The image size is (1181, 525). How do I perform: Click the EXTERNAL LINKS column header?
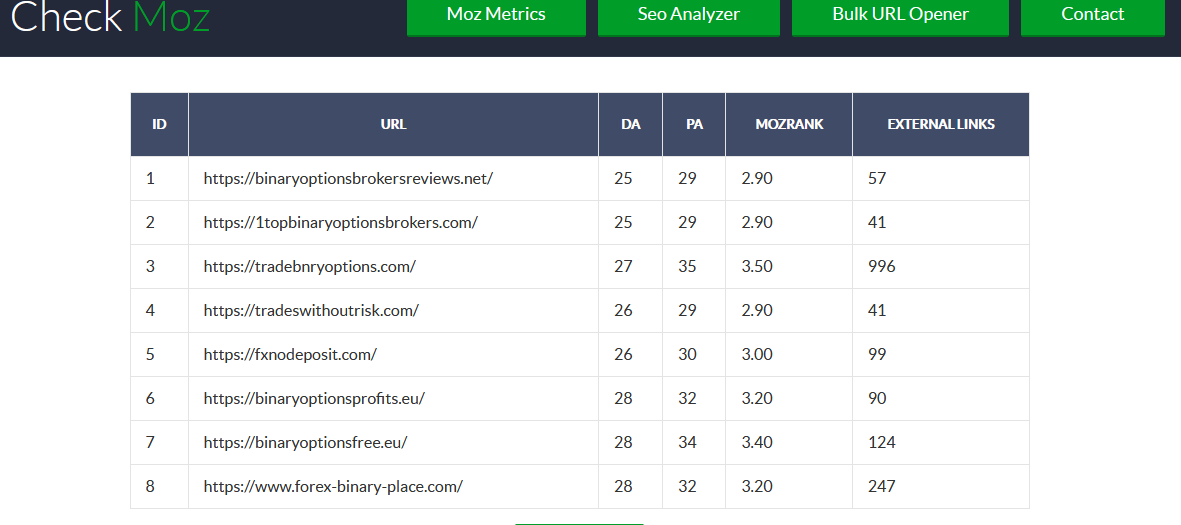(x=940, y=125)
